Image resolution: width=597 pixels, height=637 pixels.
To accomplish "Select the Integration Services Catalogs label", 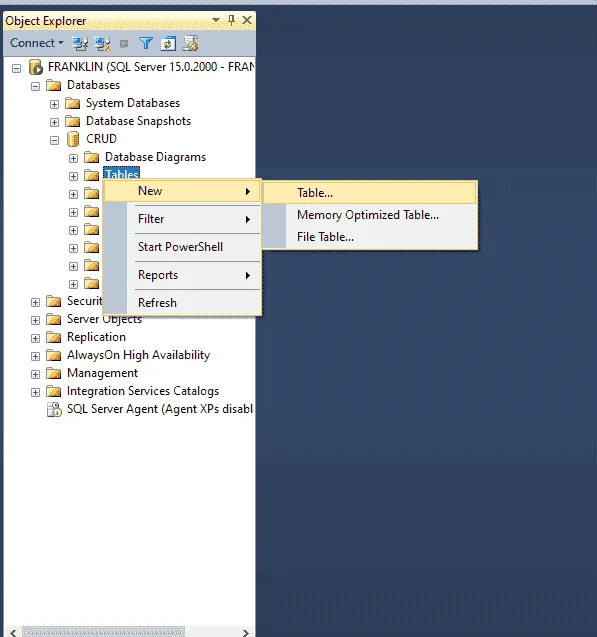I will tap(143, 391).
